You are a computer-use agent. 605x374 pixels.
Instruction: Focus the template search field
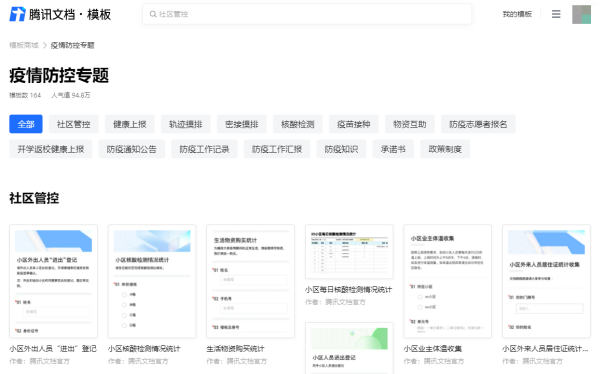pos(307,14)
